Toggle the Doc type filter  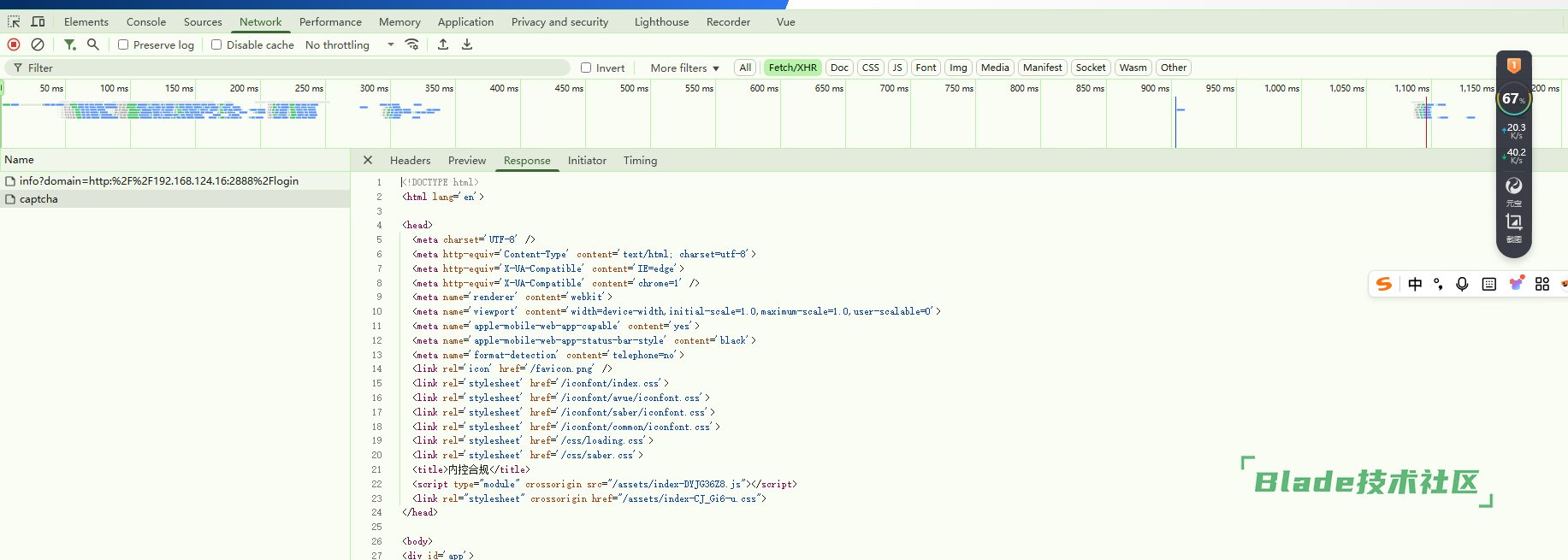click(x=839, y=68)
